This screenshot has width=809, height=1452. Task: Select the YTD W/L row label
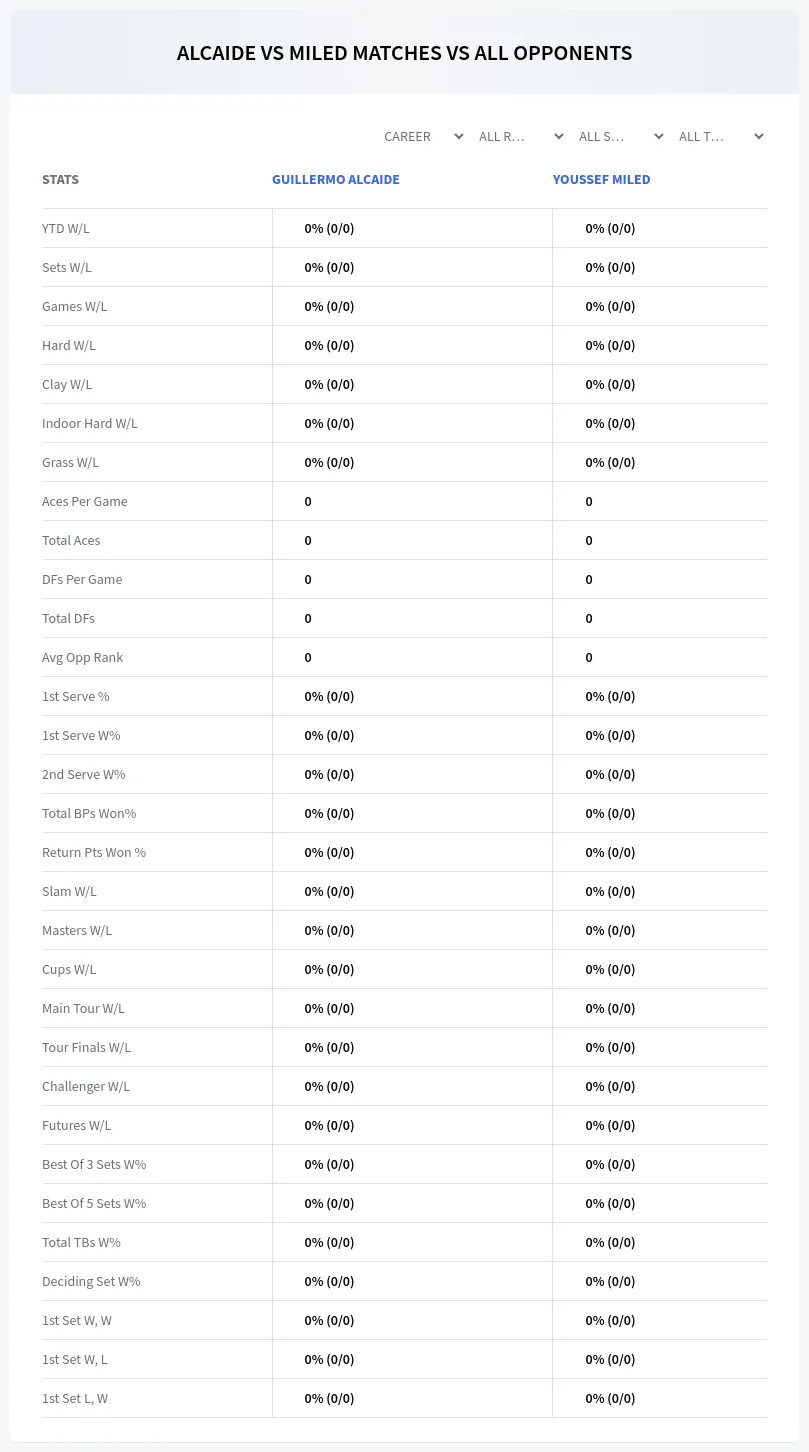66,228
